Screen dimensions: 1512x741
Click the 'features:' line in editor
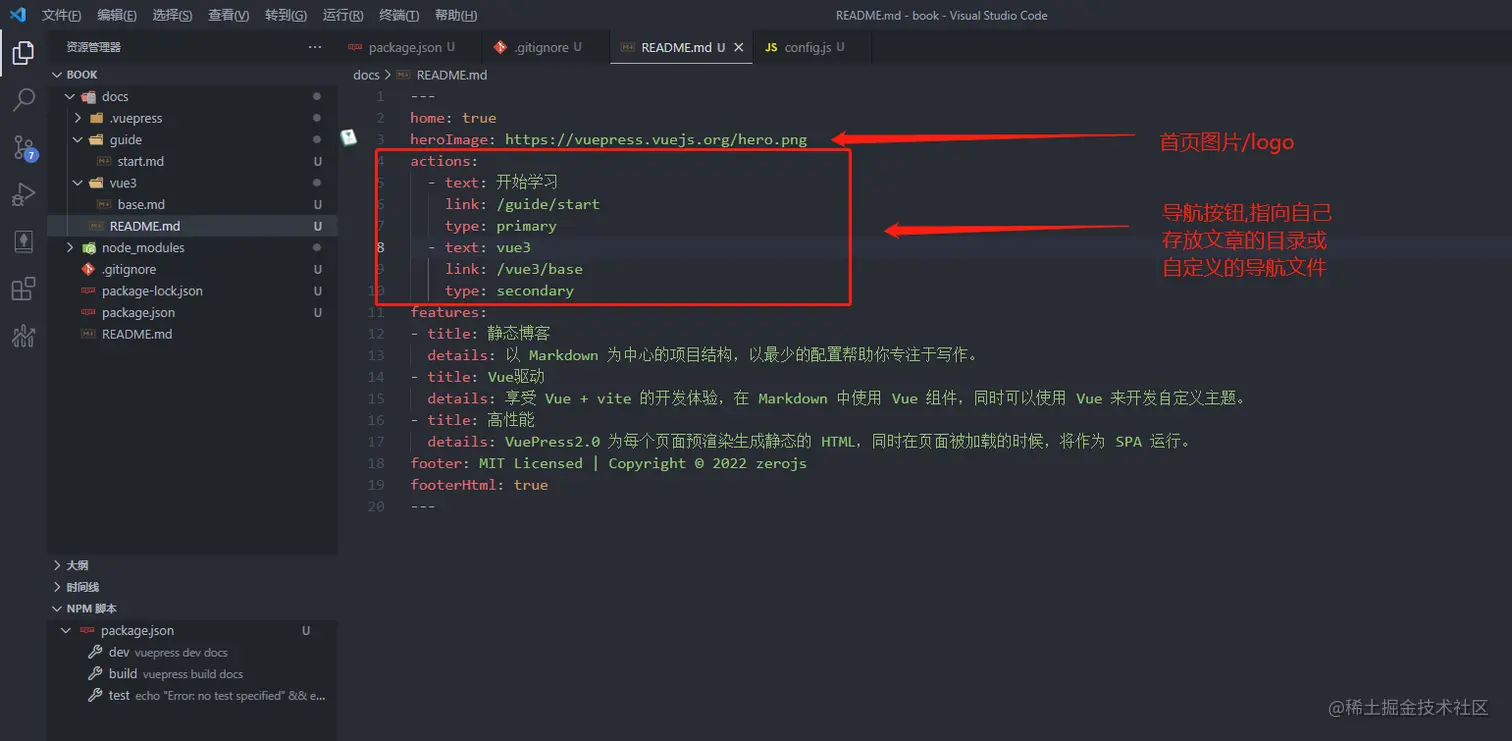pos(448,313)
